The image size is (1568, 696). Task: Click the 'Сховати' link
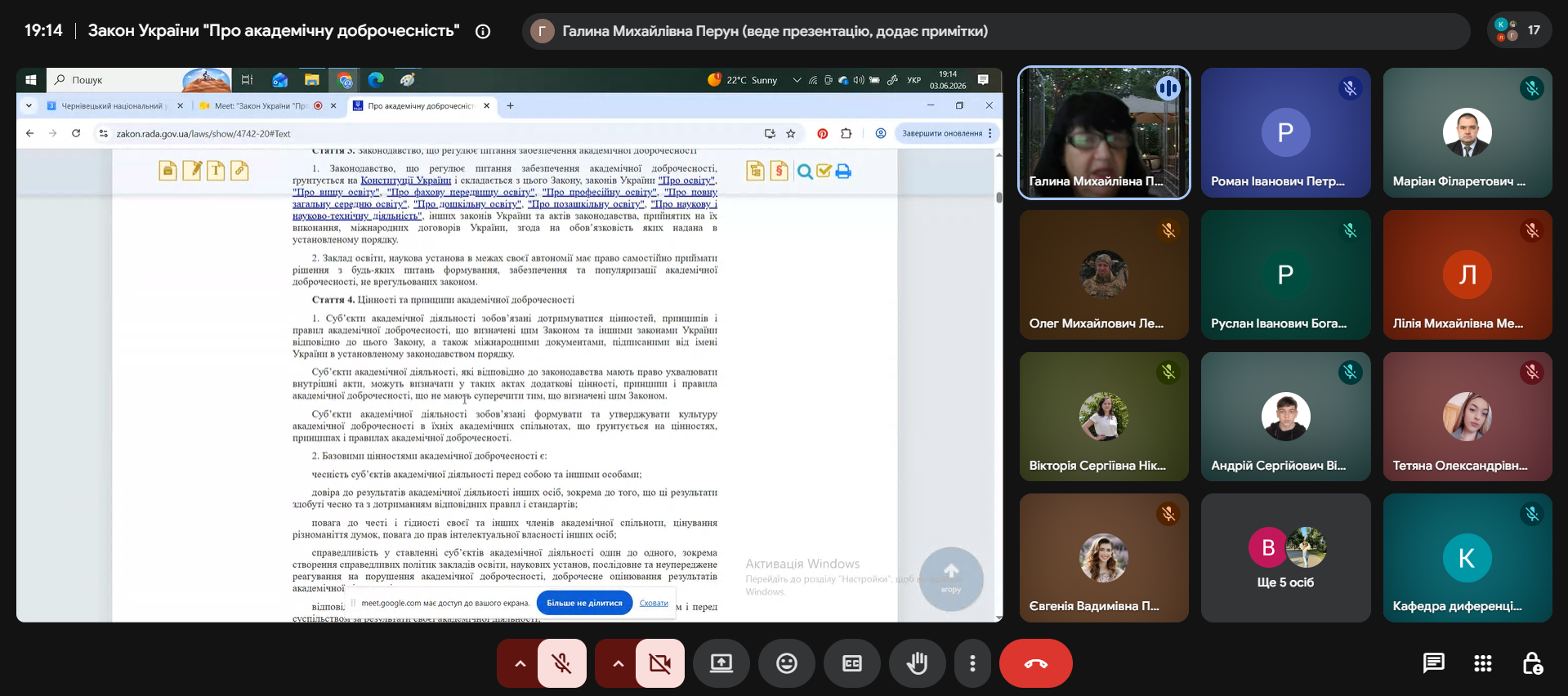[x=654, y=603]
